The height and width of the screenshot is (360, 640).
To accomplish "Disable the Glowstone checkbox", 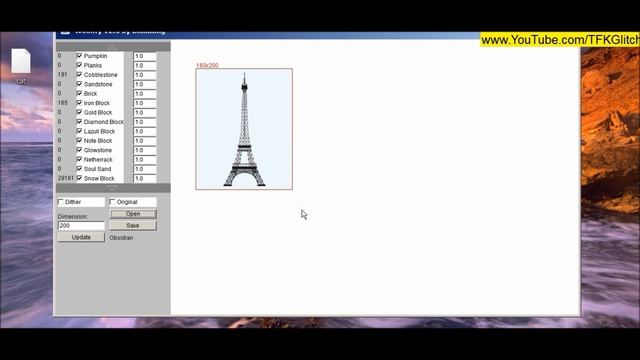I will coord(79,150).
